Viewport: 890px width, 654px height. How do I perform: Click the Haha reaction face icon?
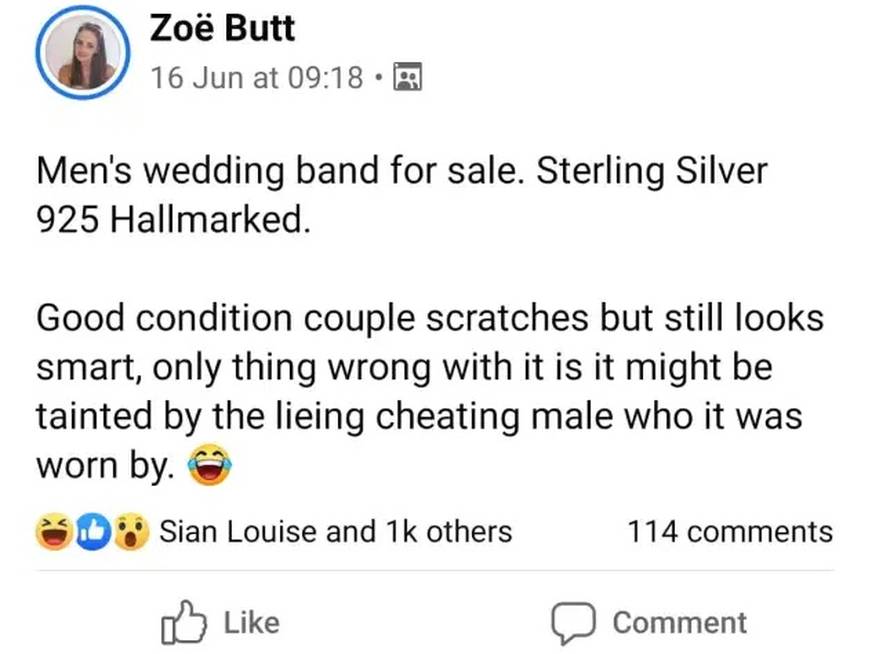(x=53, y=532)
